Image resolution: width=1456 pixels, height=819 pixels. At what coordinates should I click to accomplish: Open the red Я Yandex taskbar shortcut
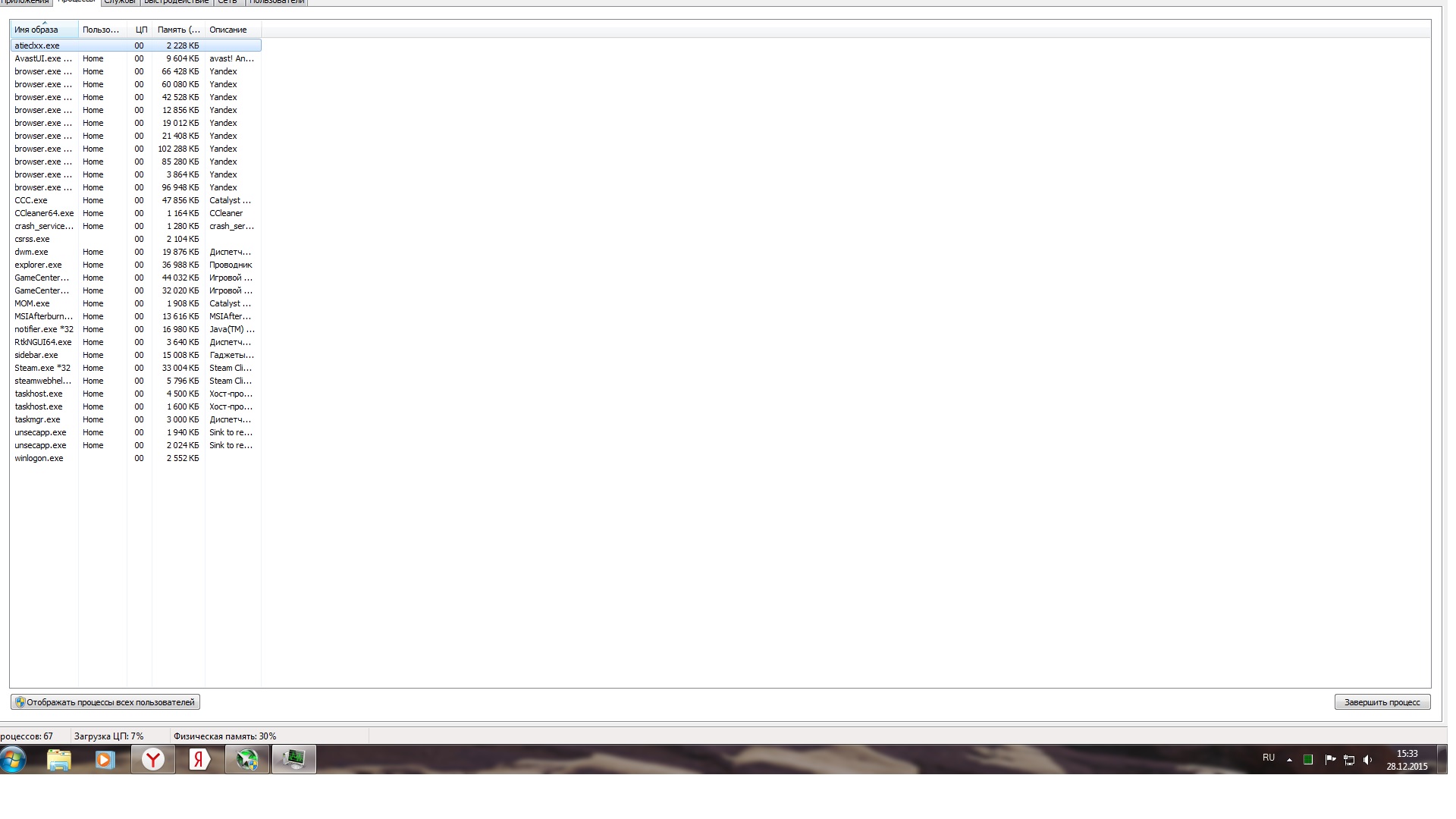(x=199, y=759)
